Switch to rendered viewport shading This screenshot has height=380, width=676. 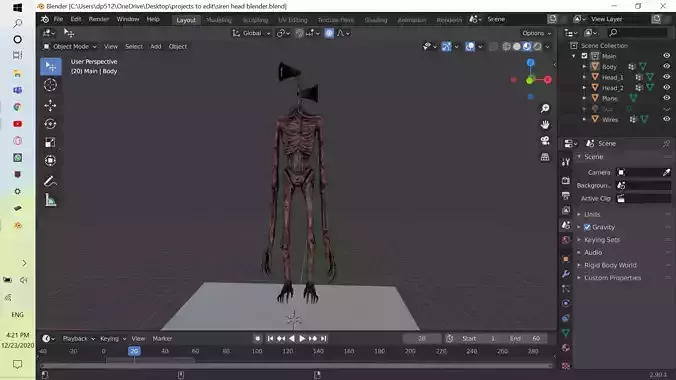point(537,47)
